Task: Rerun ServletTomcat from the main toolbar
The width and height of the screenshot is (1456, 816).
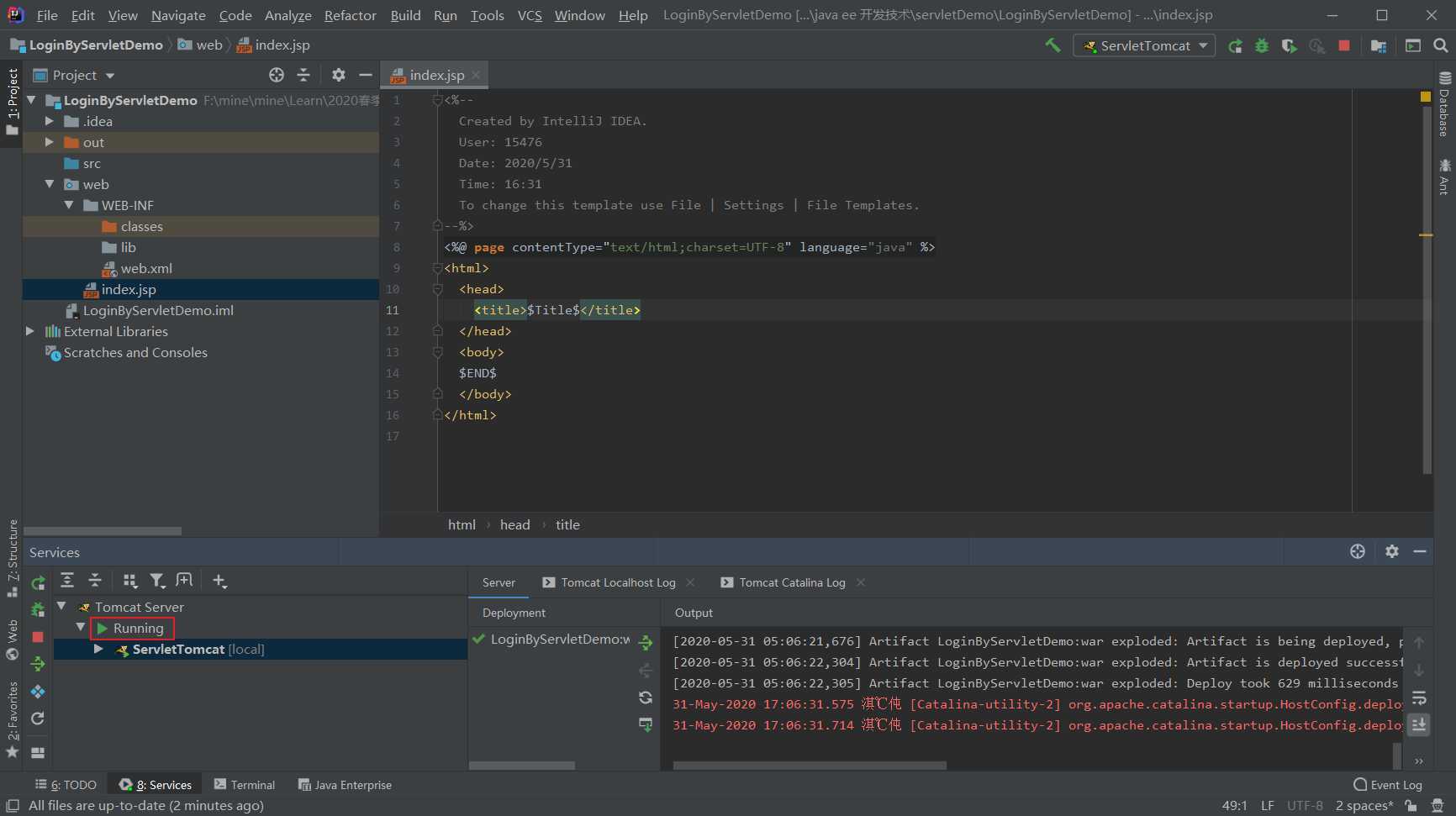Action: pos(1235,45)
